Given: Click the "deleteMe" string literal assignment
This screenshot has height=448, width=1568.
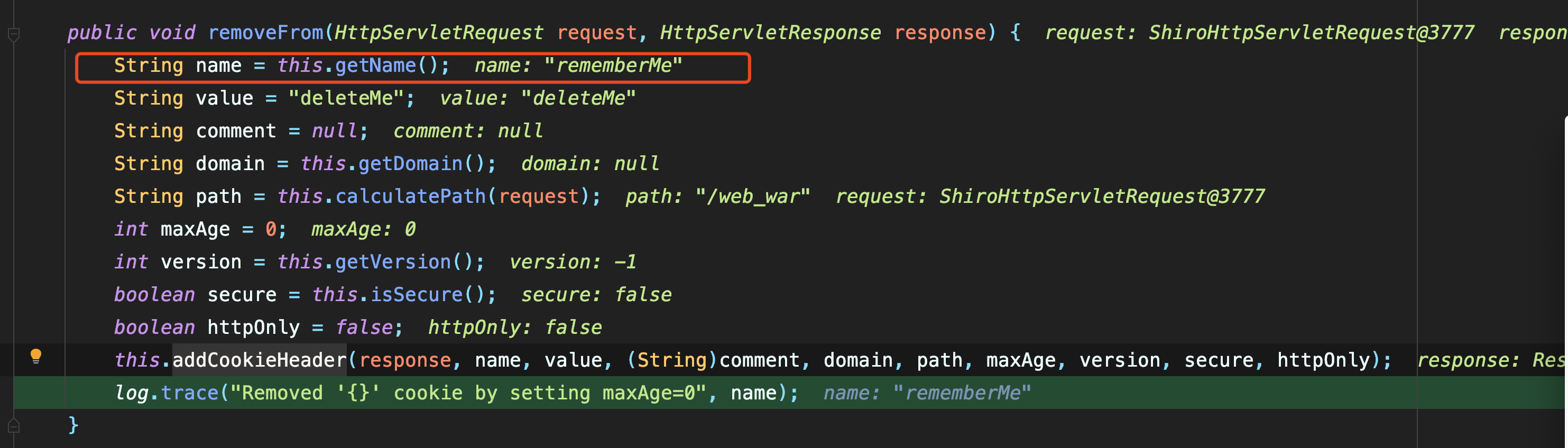Looking at the screenshot, I should tap(346, 99).
